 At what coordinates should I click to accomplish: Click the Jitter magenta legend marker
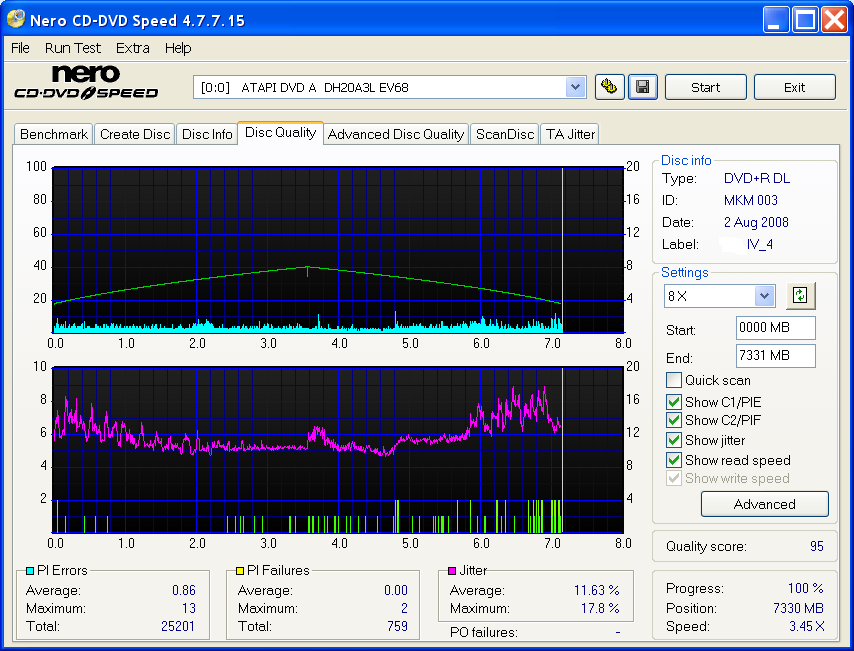pos(454,570)
